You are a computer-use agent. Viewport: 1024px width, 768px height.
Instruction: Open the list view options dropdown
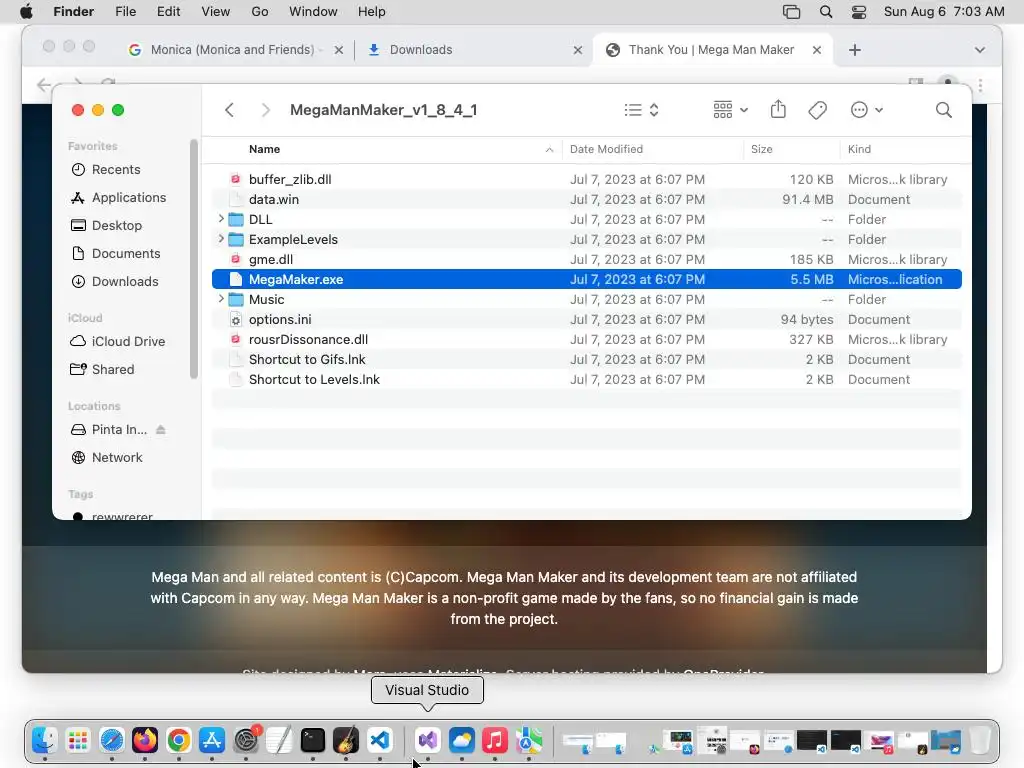[x=641, y=110]
